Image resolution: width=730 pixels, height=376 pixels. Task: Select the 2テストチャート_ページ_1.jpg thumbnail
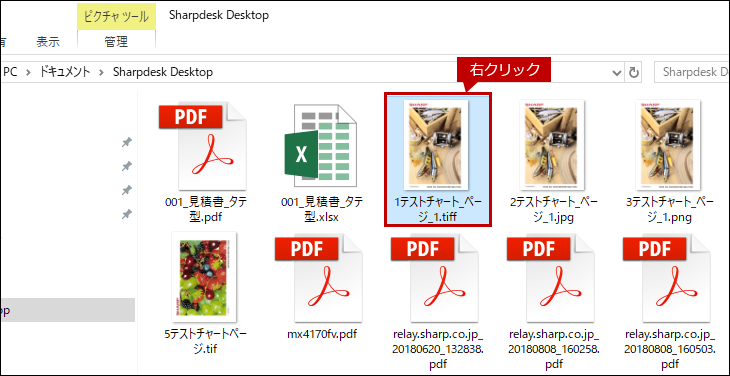pos(552,145)
